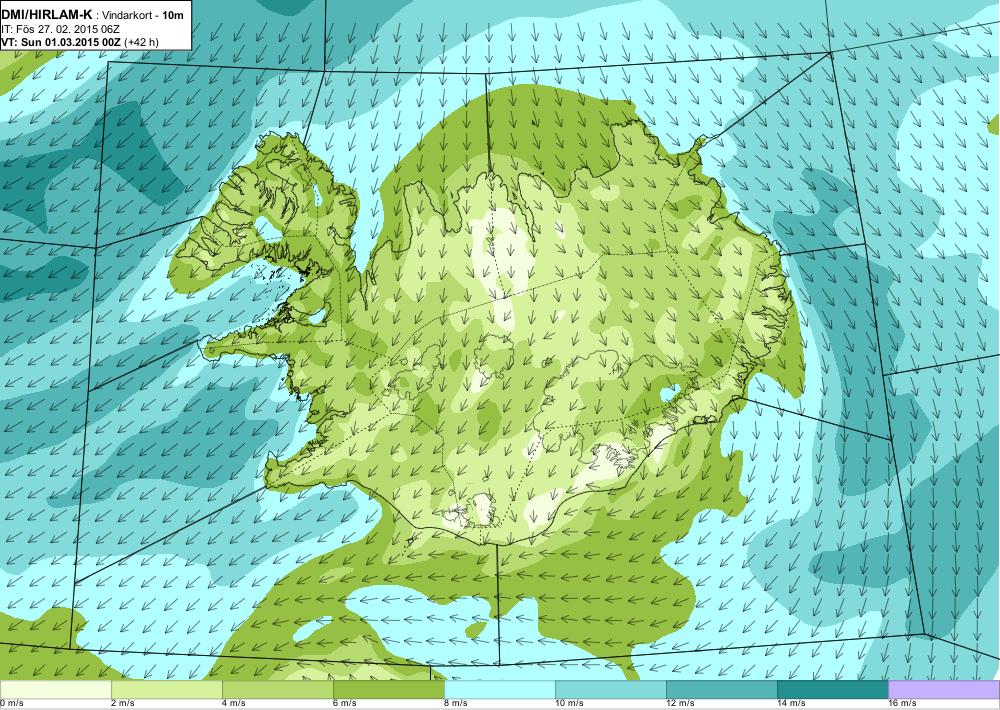1000x710 pixels.
Task: Select the darkest teal 14–16 m/s legend swatch
Action: [x=832, y=690]
